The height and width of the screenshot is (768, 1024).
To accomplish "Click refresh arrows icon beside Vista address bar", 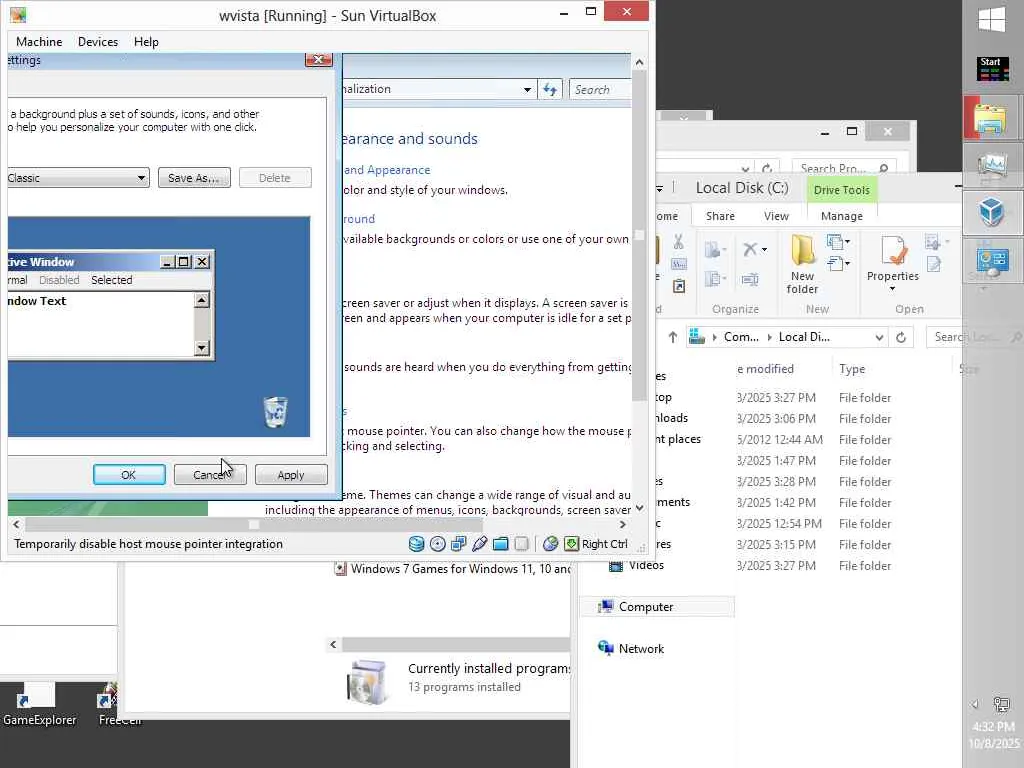I will pyautogui.click(x=550, y=89).
